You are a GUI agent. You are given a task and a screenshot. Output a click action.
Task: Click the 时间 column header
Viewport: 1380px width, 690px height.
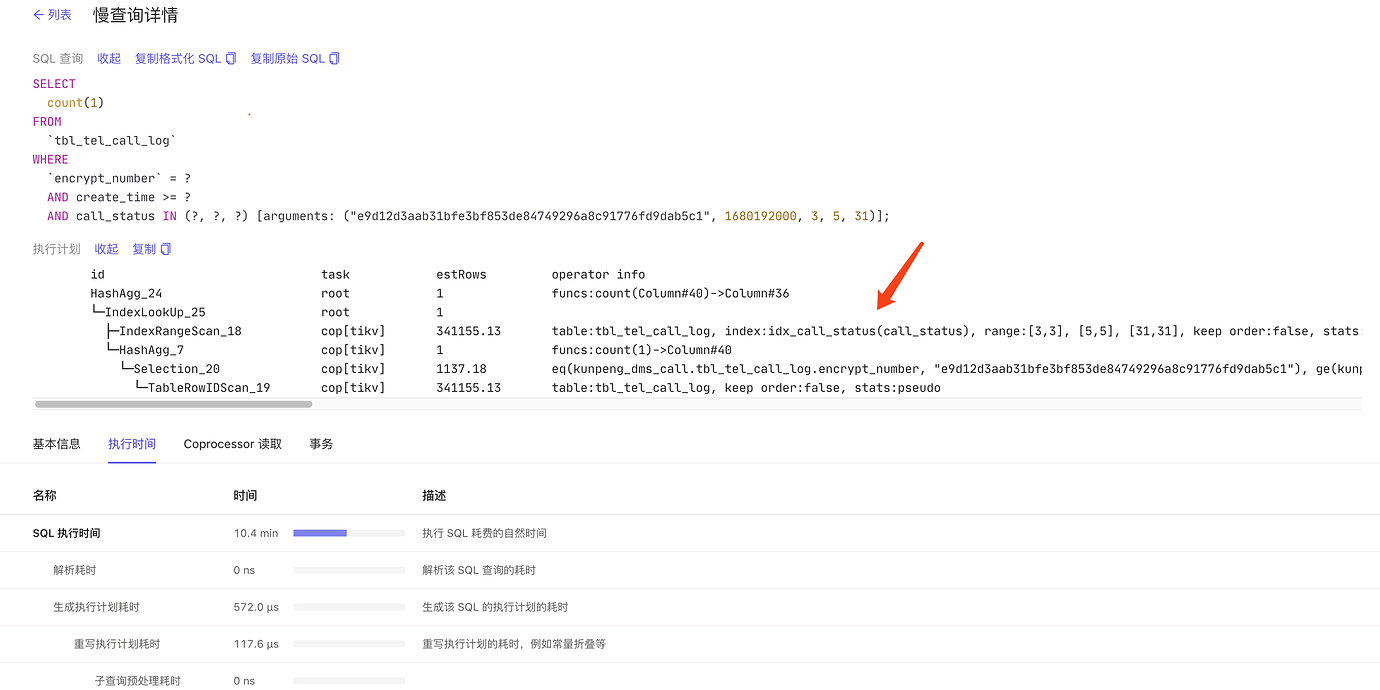[245, 495]
